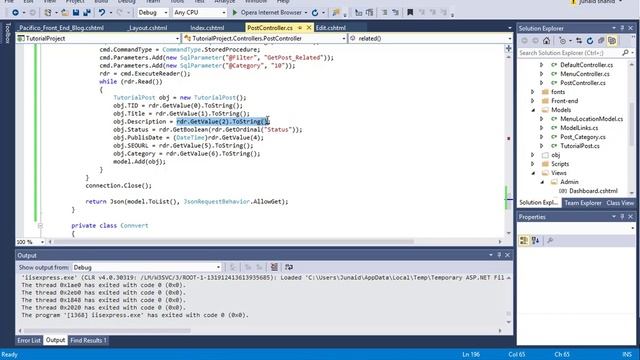Open the Debug configuration dropdown
This screenshot has width=640, height=360.
(x=153, y=13)
